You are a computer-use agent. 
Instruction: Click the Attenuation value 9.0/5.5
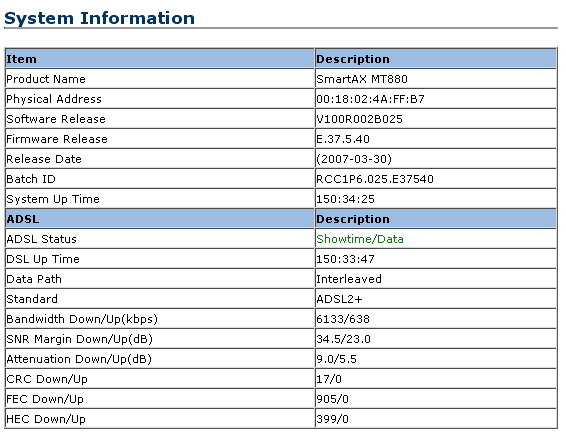click(x=336, y=359)
